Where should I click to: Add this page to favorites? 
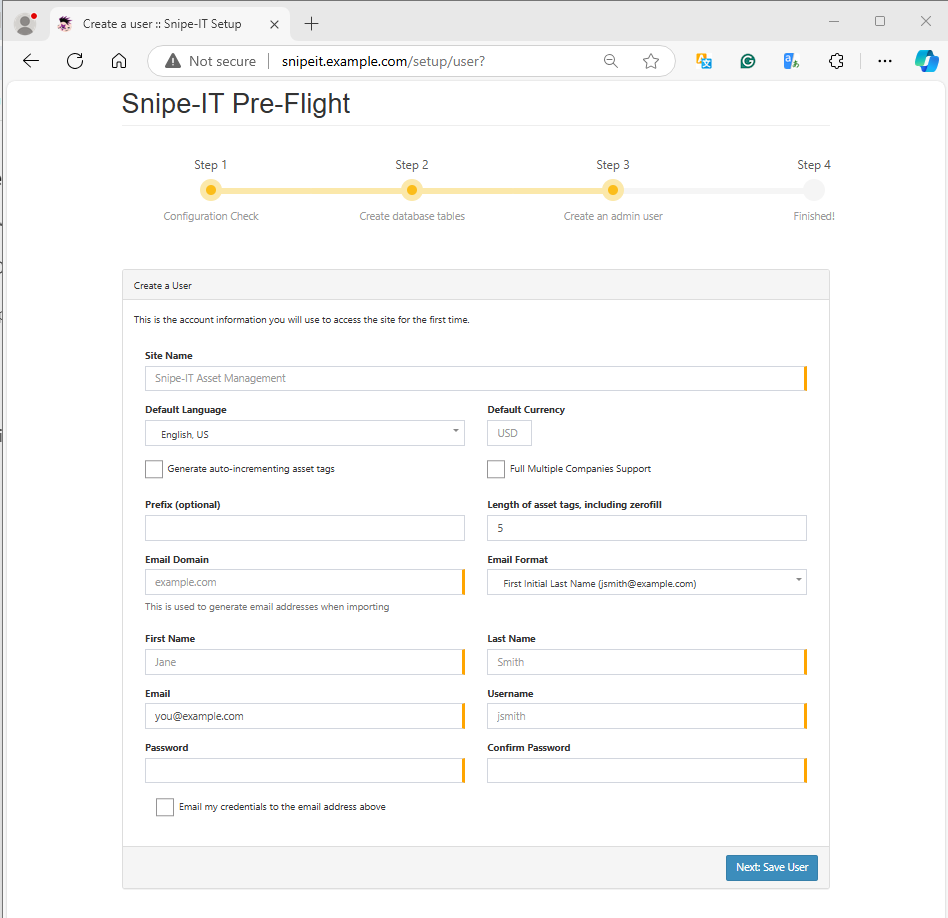[651, 61]
